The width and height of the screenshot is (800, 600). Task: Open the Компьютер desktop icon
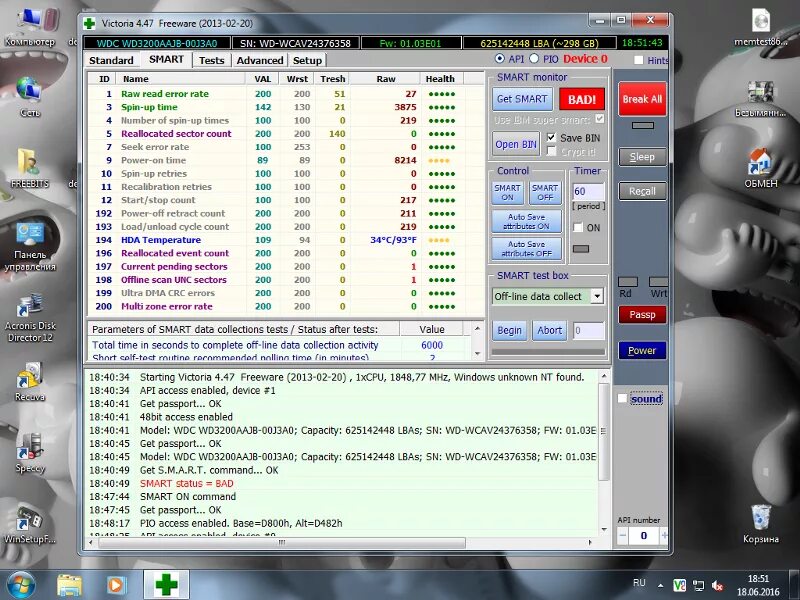[30, 29]
